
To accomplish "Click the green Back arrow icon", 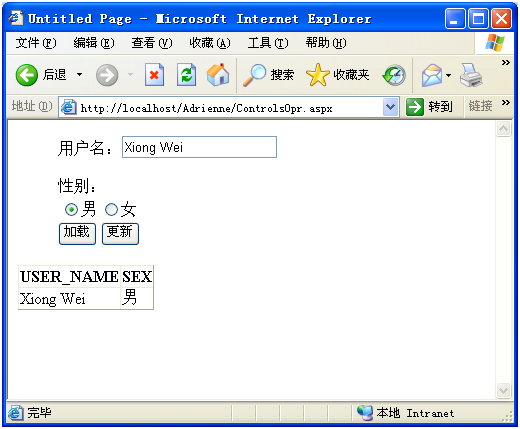I will click(26, 75).
